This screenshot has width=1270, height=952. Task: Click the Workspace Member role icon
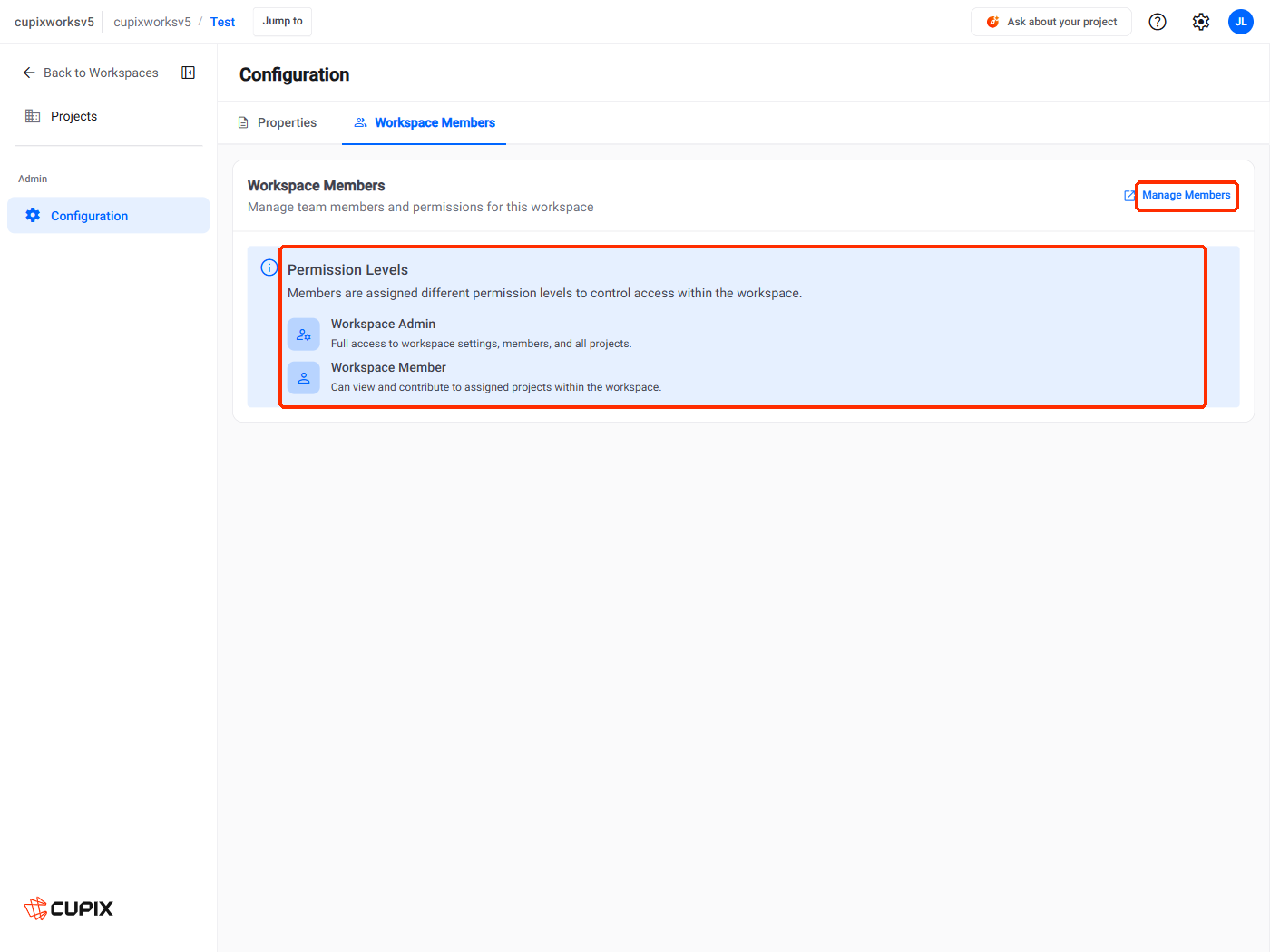pyautogui.click(x=304, y=378)
